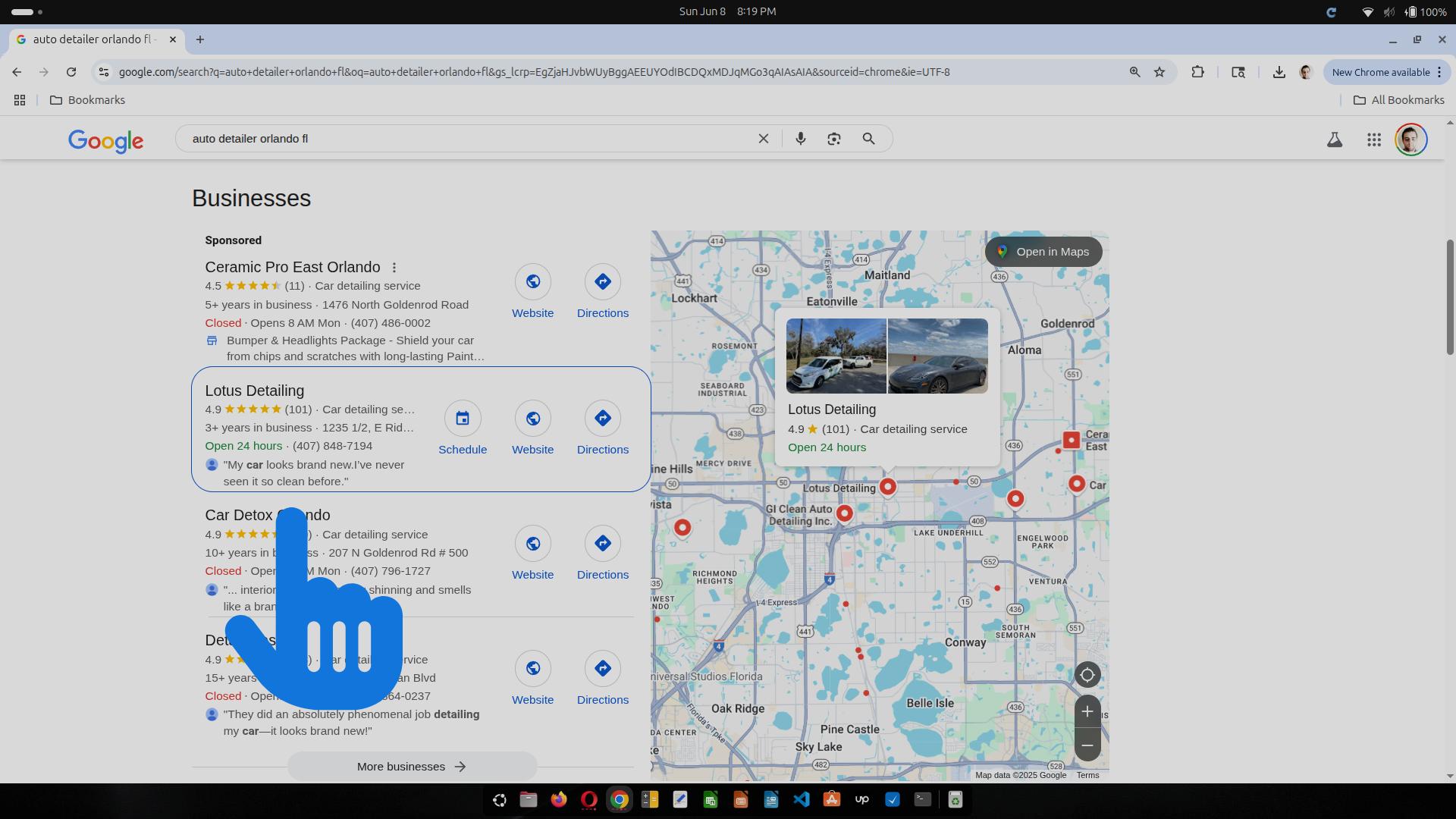Open the gray car photo on map card
1456x819 pixels.
point(937,356)
